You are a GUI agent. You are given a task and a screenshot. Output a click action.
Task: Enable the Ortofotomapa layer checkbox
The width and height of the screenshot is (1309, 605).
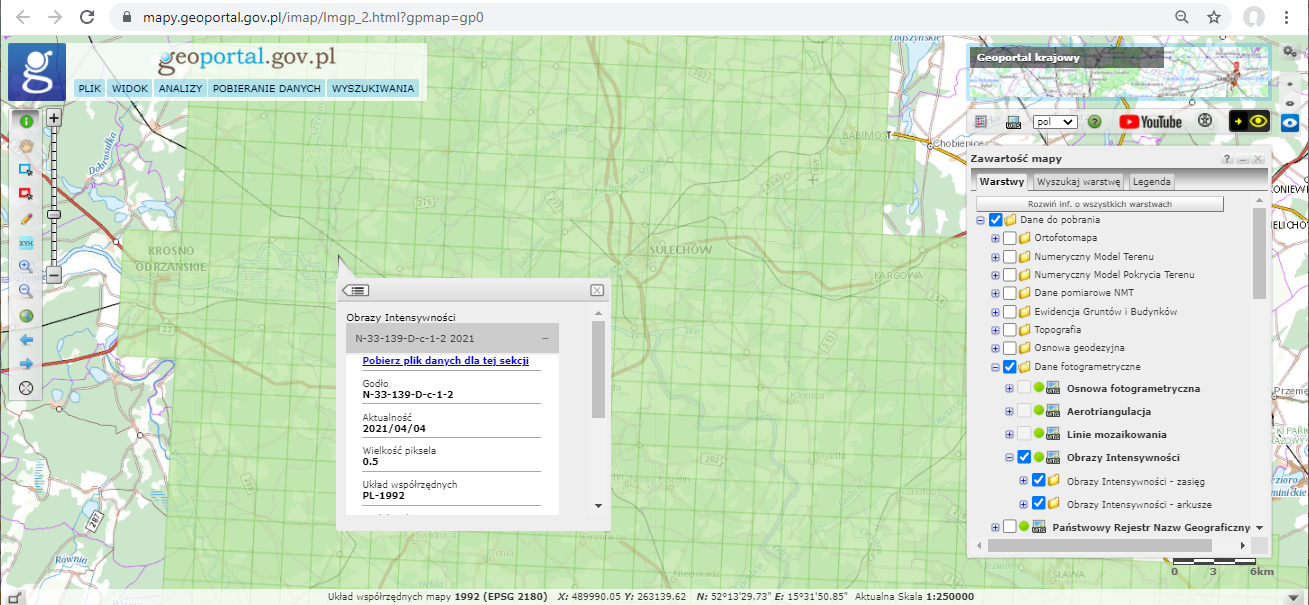[x=1009, y=238]
